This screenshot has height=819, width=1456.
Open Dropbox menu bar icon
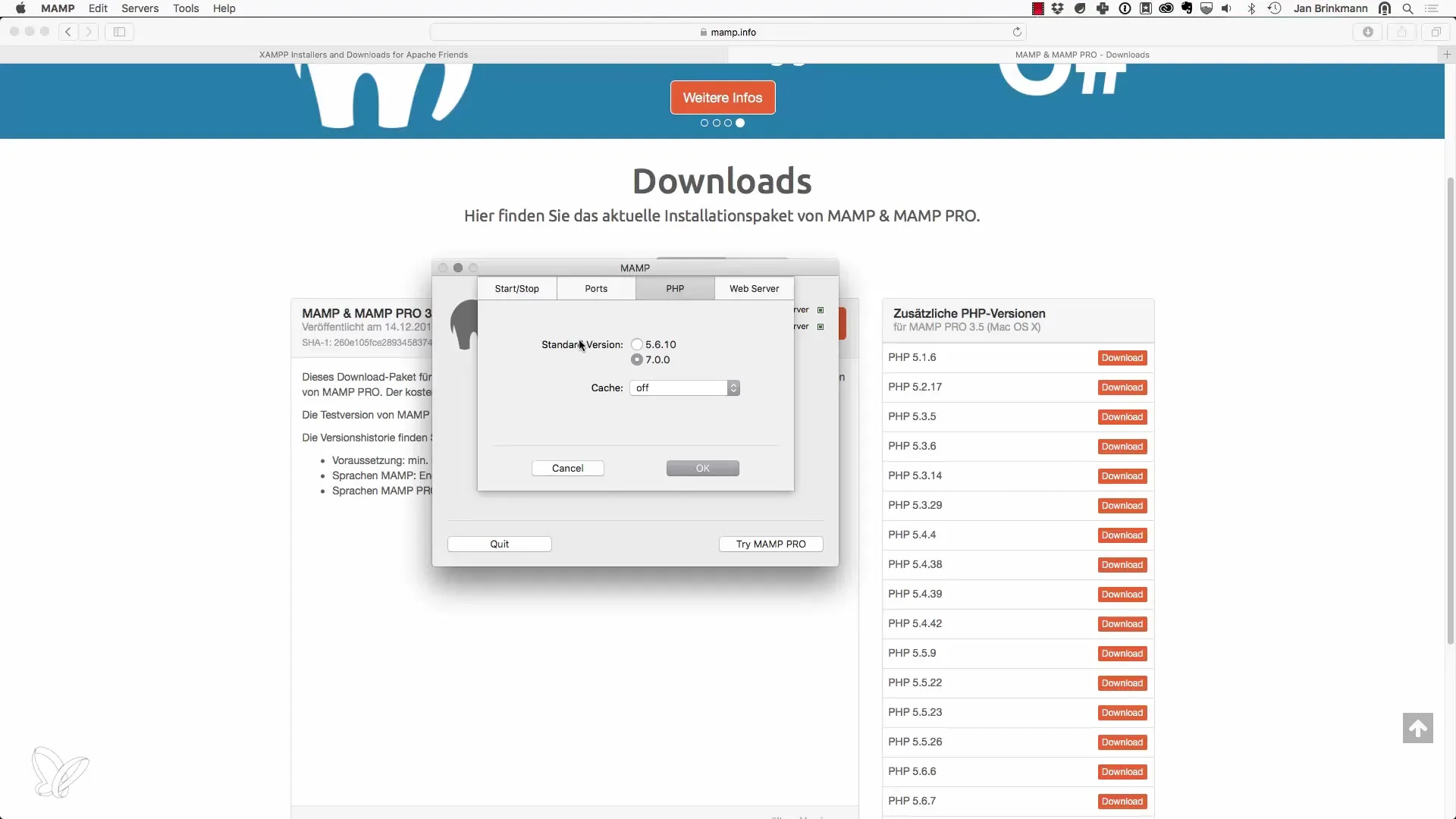pyautogui.click(x=1057, y=8)
